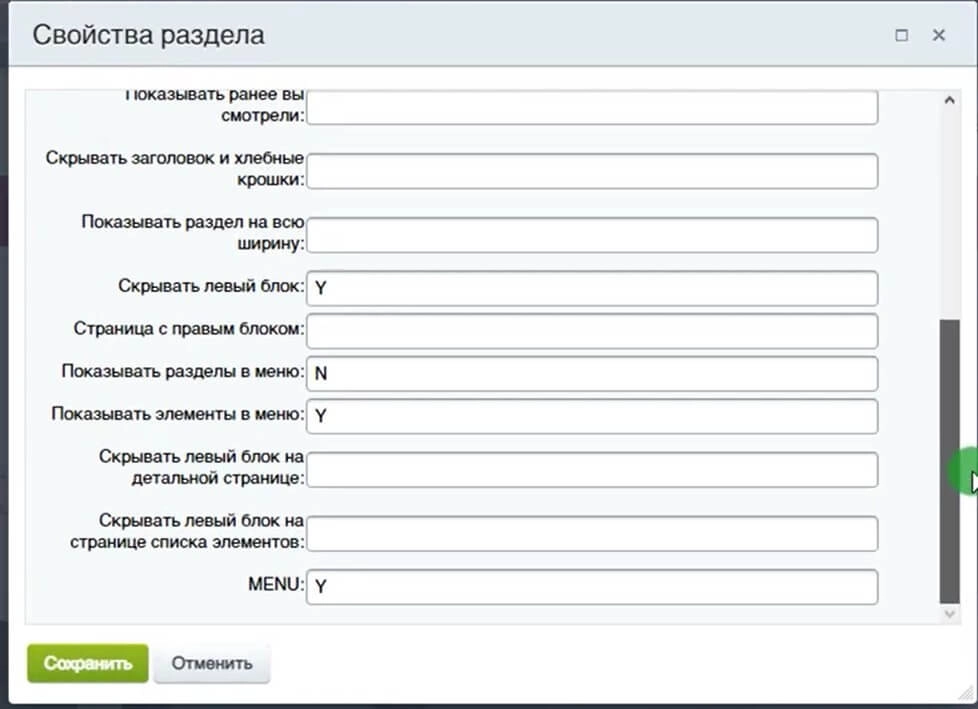The width and height of the screenshot is (978, 709).
Task: Click the Показывать разделы в меню label
Action: [183, 372]
